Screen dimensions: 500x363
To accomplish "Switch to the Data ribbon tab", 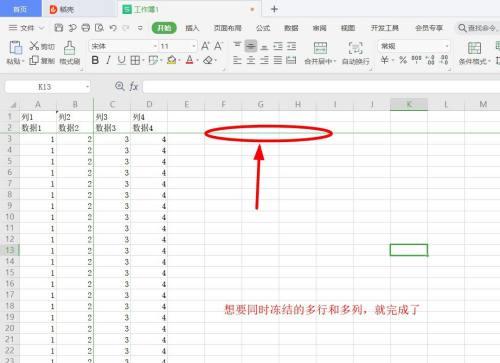I will 291,28.
